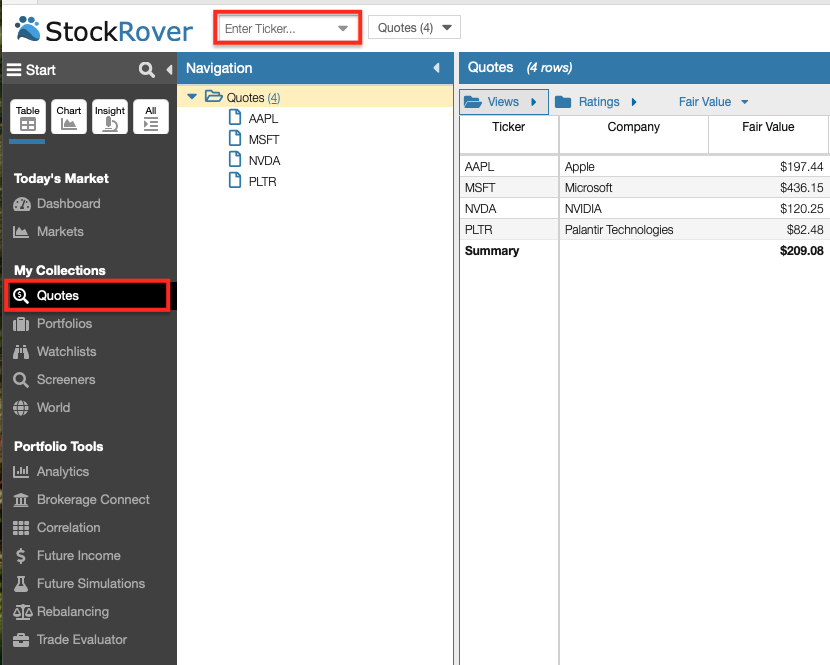Open the Enter Ticker dropdown arrow
This screenshot has height=665, width=830.
coord(343,29)
